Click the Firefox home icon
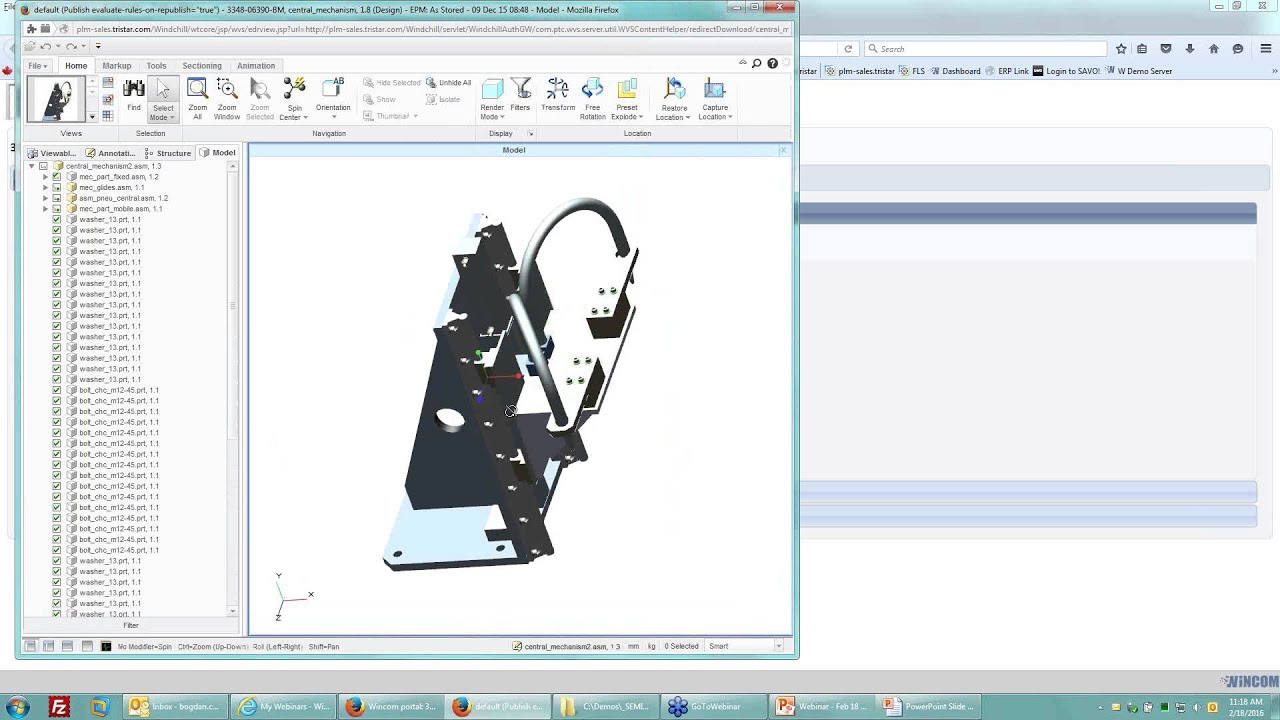 point(1214,48)
